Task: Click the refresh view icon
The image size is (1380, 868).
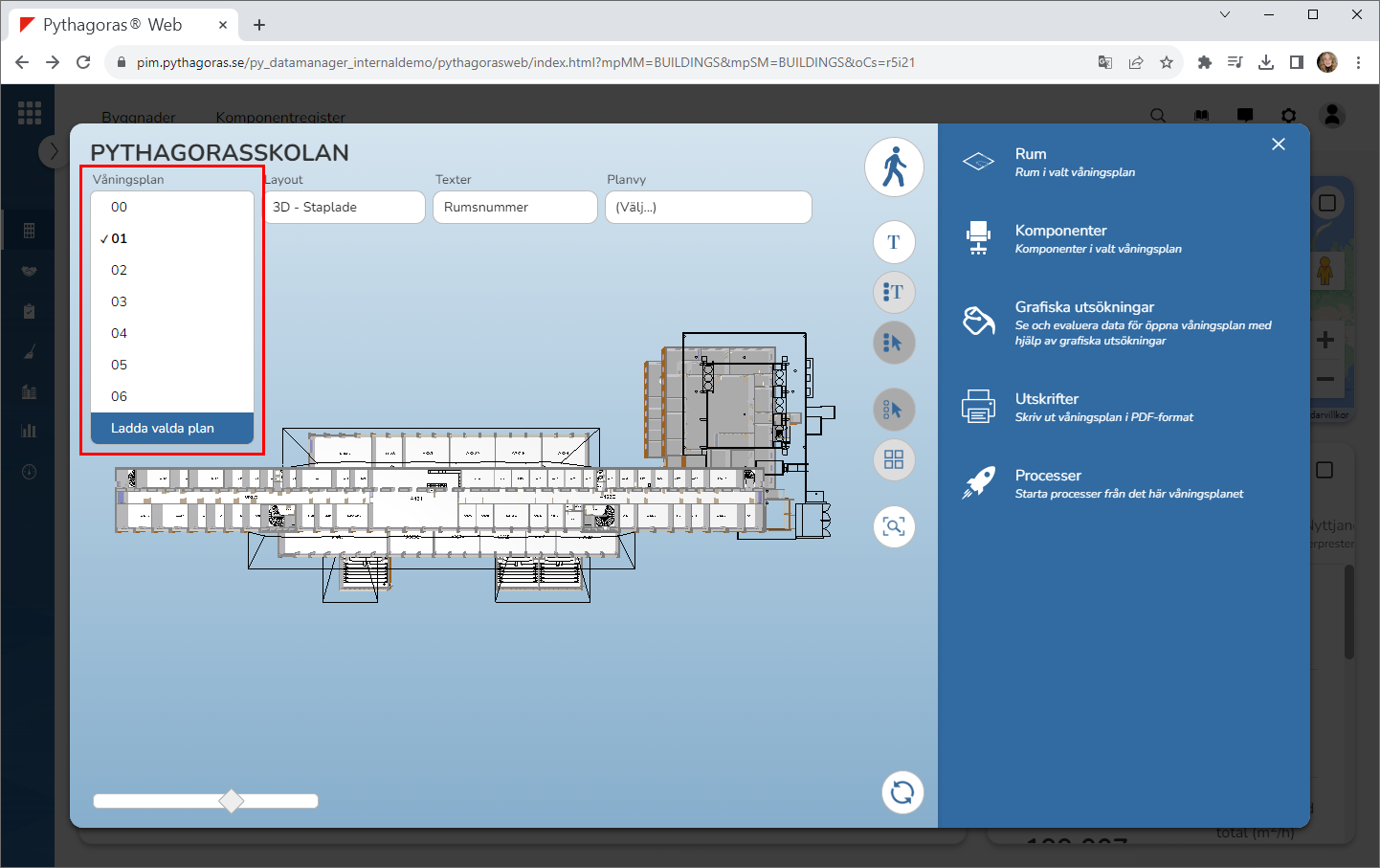Action: point(901,792)
